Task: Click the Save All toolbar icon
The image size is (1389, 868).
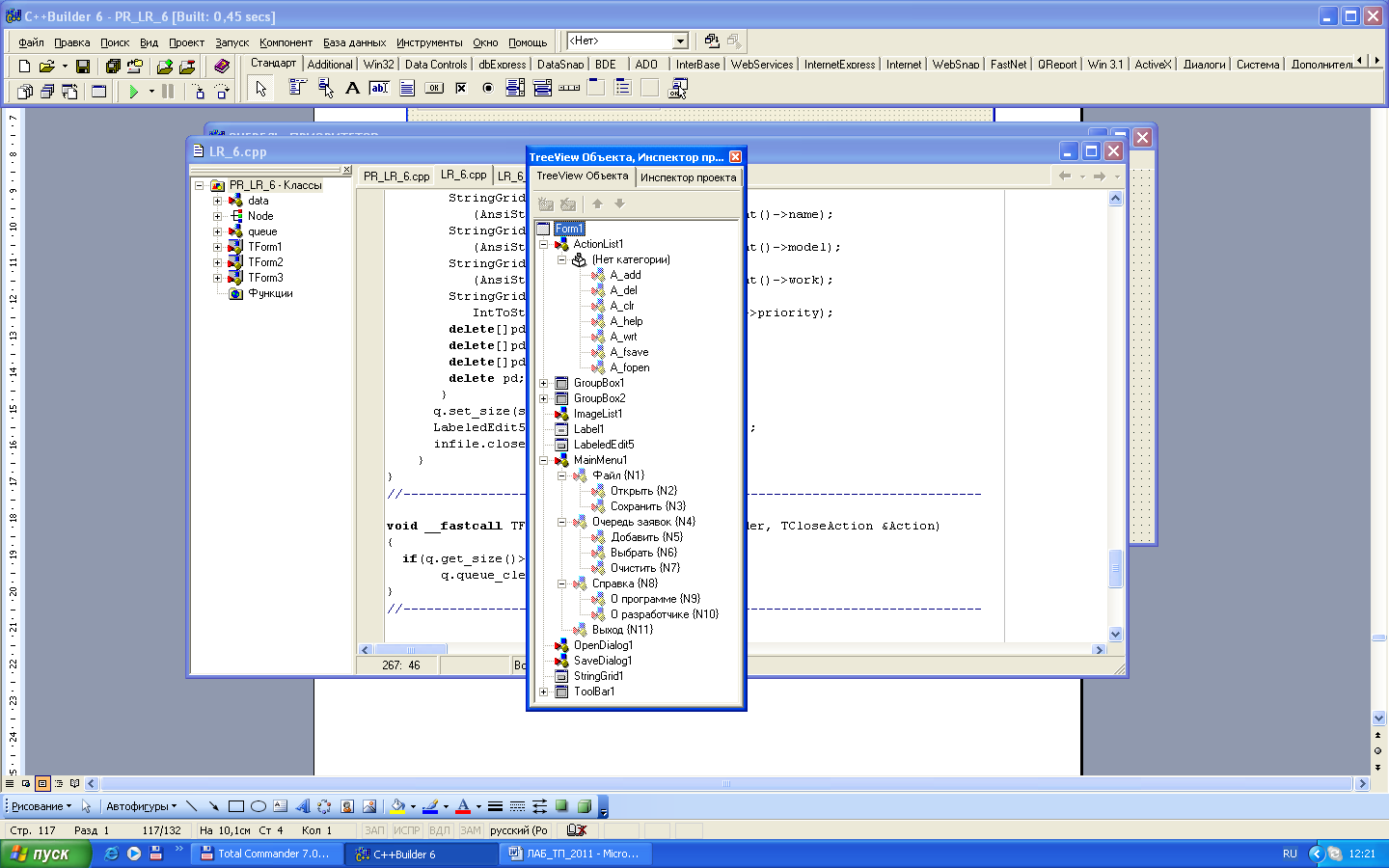Action: (x=113, y=67)
